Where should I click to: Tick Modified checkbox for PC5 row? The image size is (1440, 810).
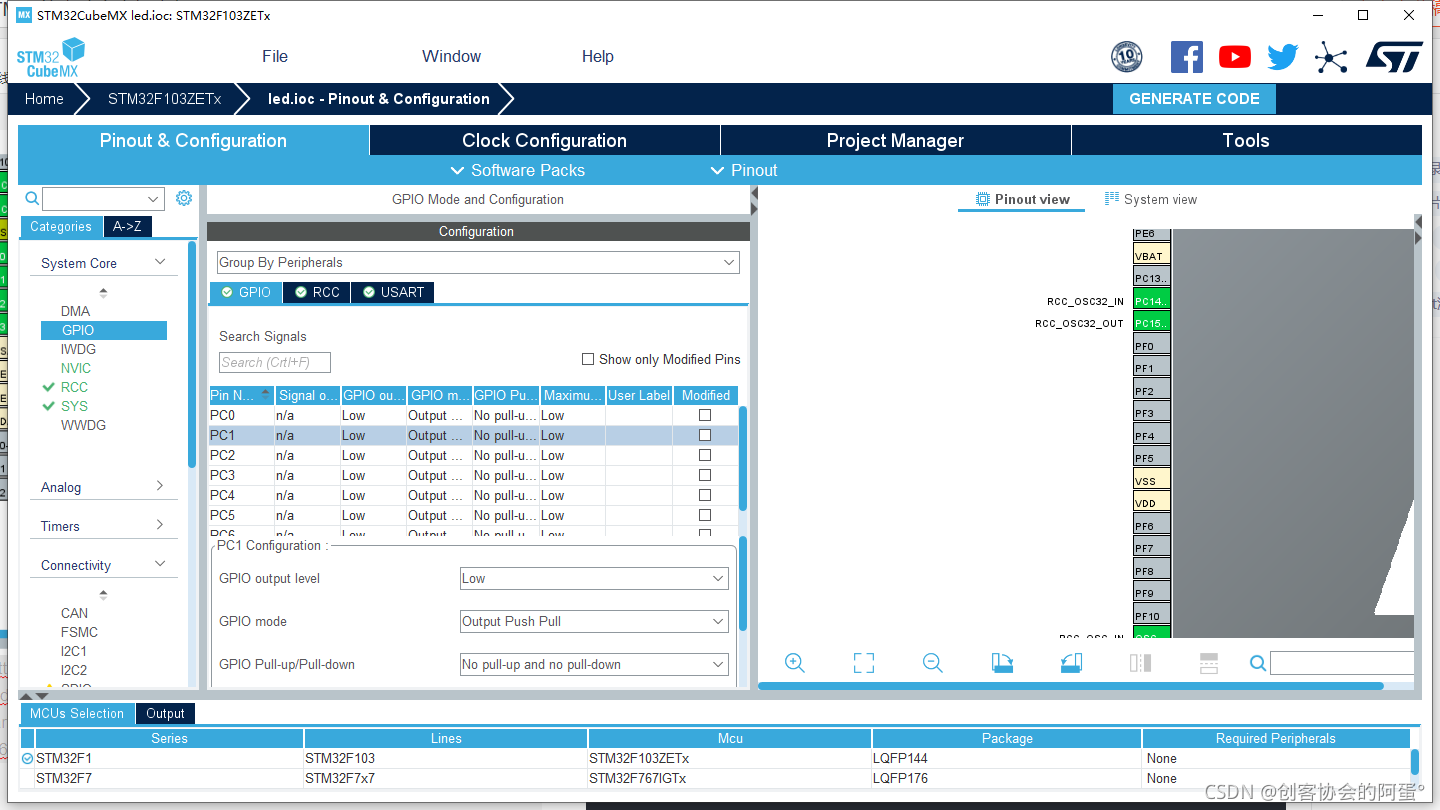[705, 515]
